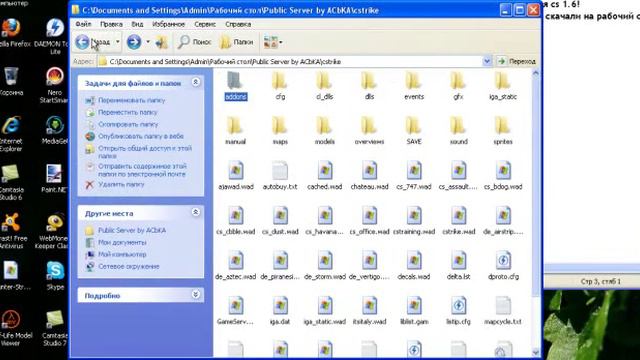Open the sound folder
This screenshot has width=640, height=360.
click(458, 130)
